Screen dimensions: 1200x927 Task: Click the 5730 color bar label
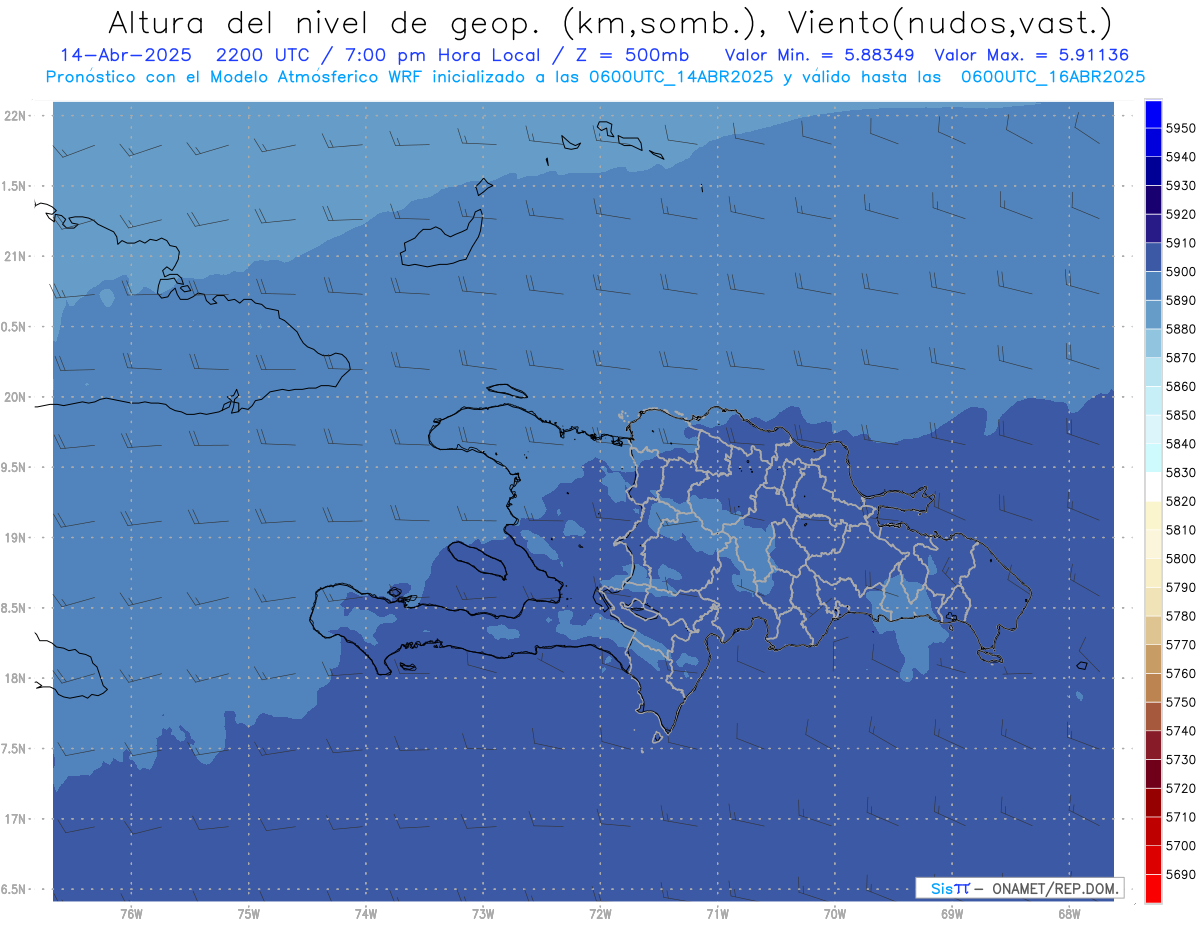click(1181, 760)
